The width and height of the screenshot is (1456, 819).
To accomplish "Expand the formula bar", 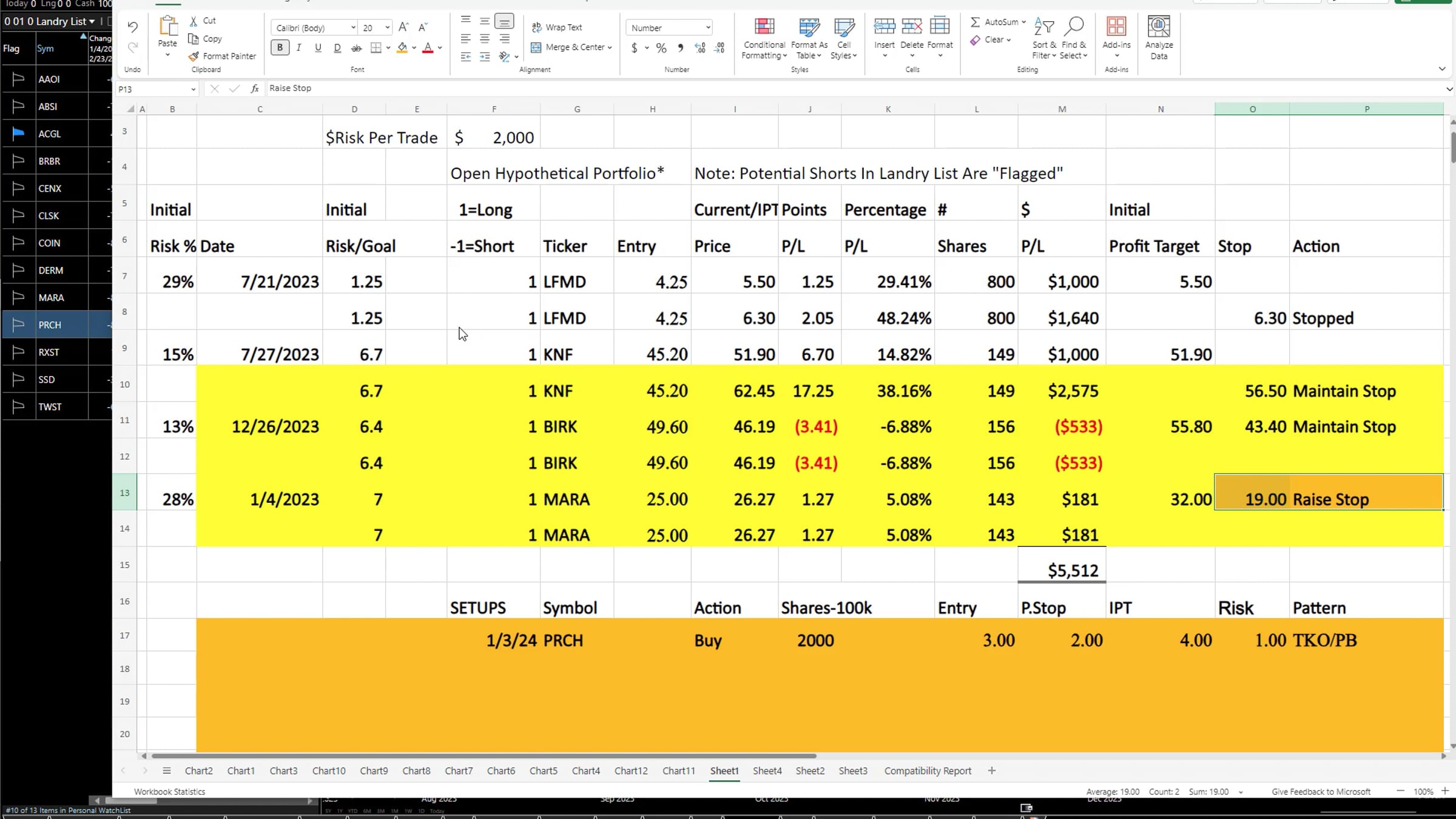I will (x=1449, y=89).
